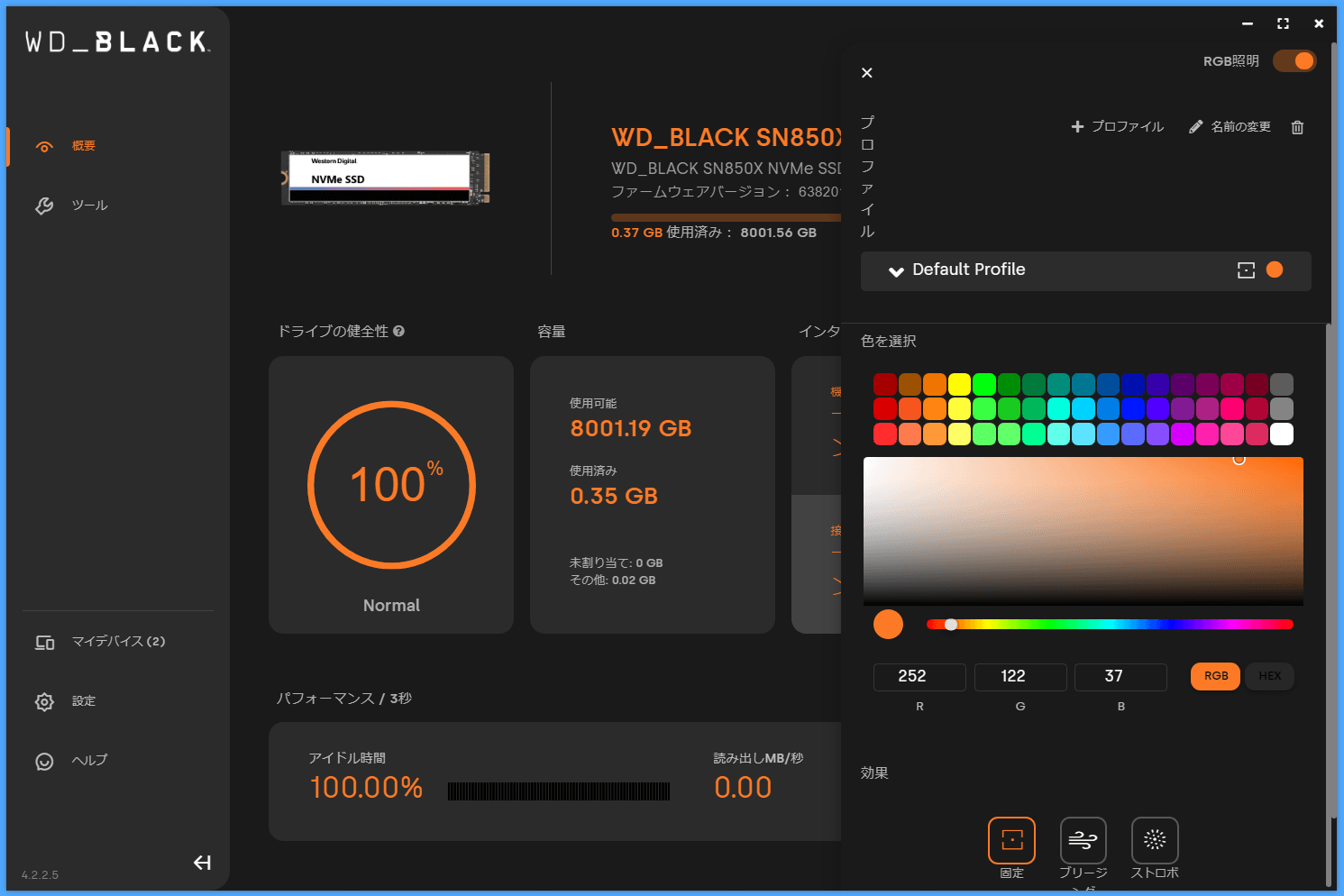Minimize the WD_BLACK Dashboard window
The image size is (1344, 896).
click(x=1248, y=23)
